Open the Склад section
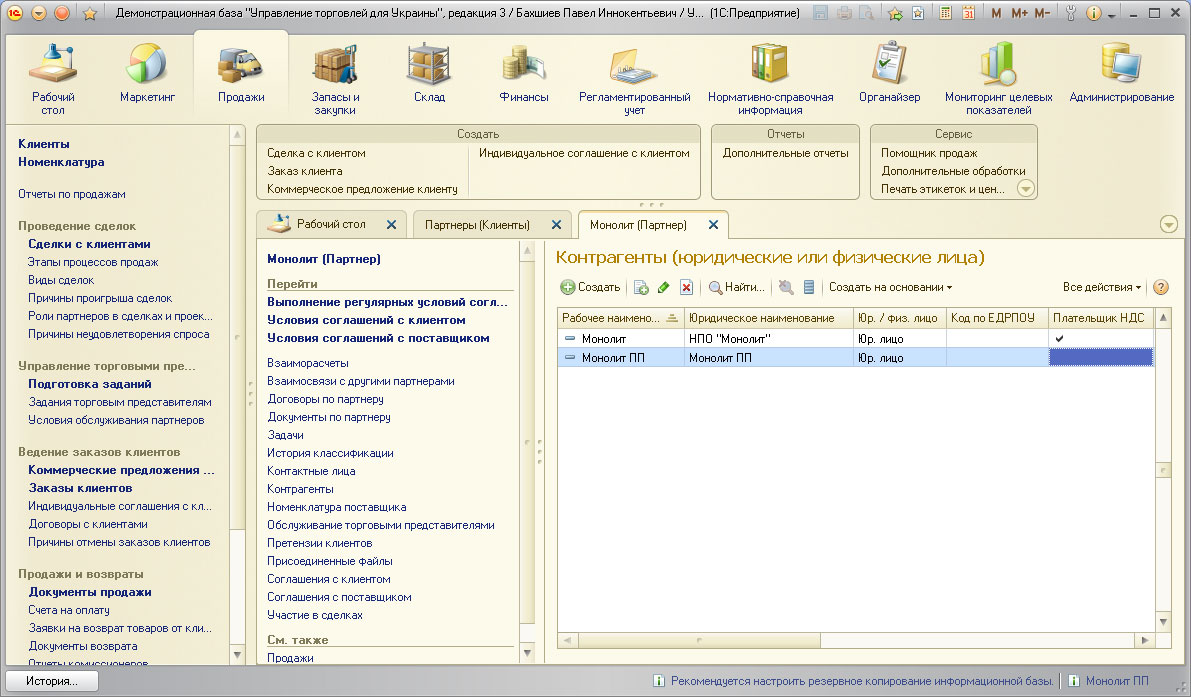1191x697 pixels. pos(429,73)
